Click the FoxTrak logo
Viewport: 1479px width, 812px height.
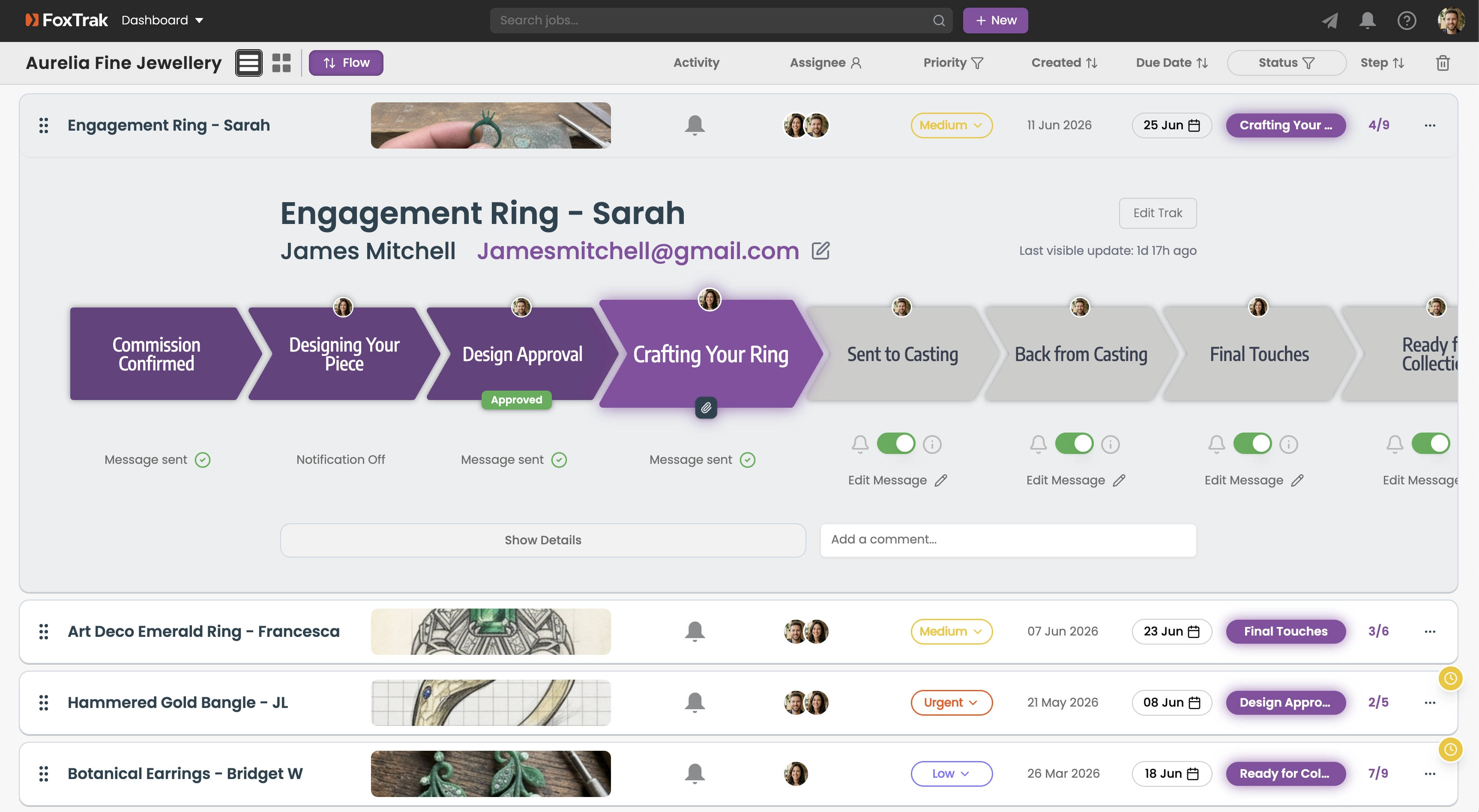tap(66, 20)
